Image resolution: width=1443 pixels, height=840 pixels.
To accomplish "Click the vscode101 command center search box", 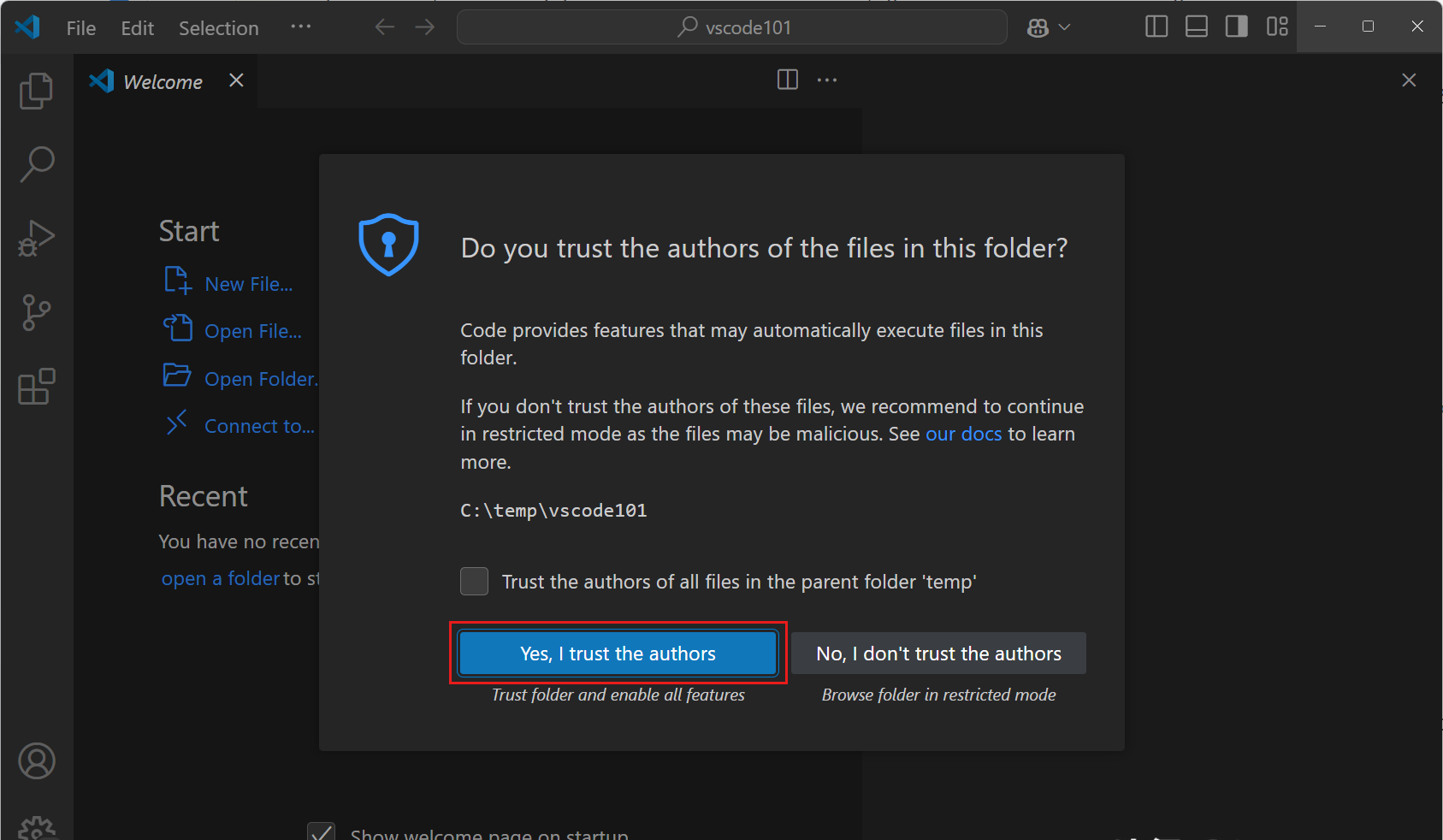I will 732,27.
